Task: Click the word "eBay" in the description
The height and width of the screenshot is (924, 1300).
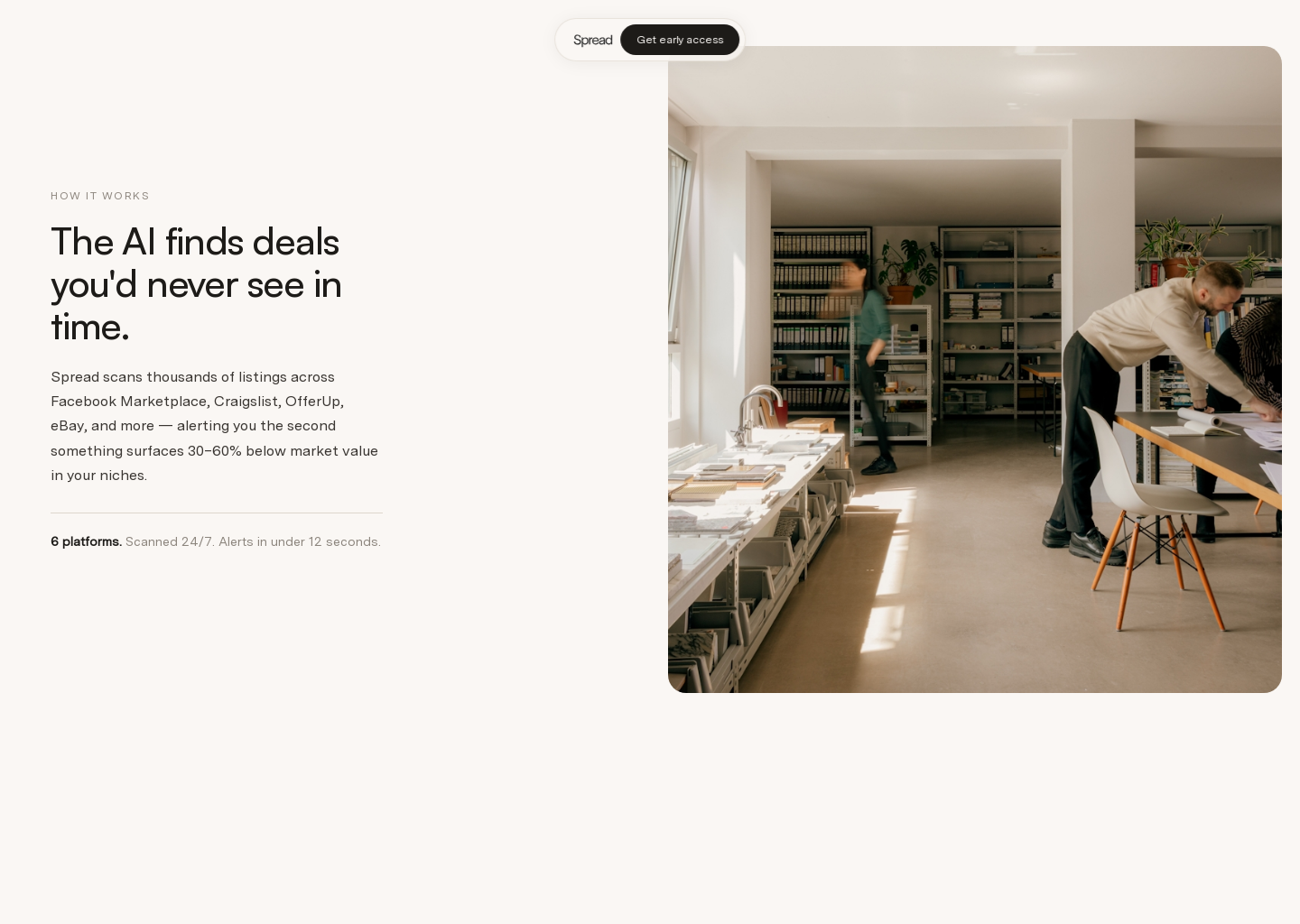Action: (x=67, y=426)
